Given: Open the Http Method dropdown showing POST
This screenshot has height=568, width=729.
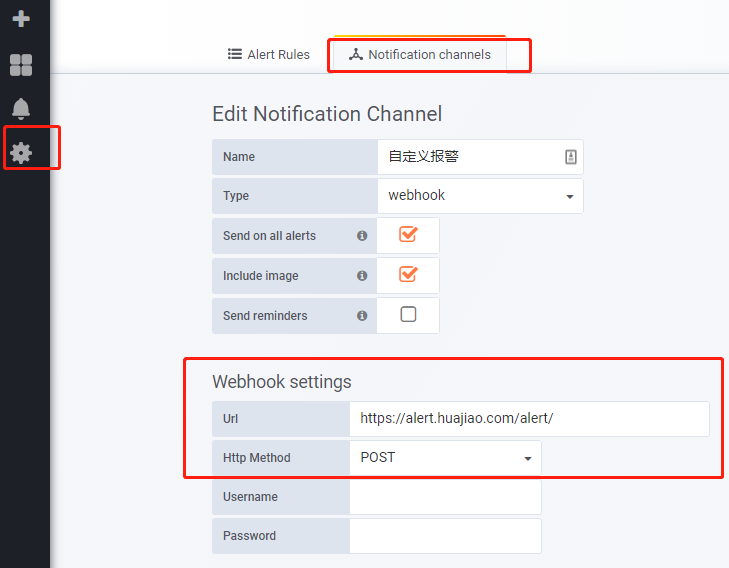Looking at the screenshot, I should click(445, 458).
